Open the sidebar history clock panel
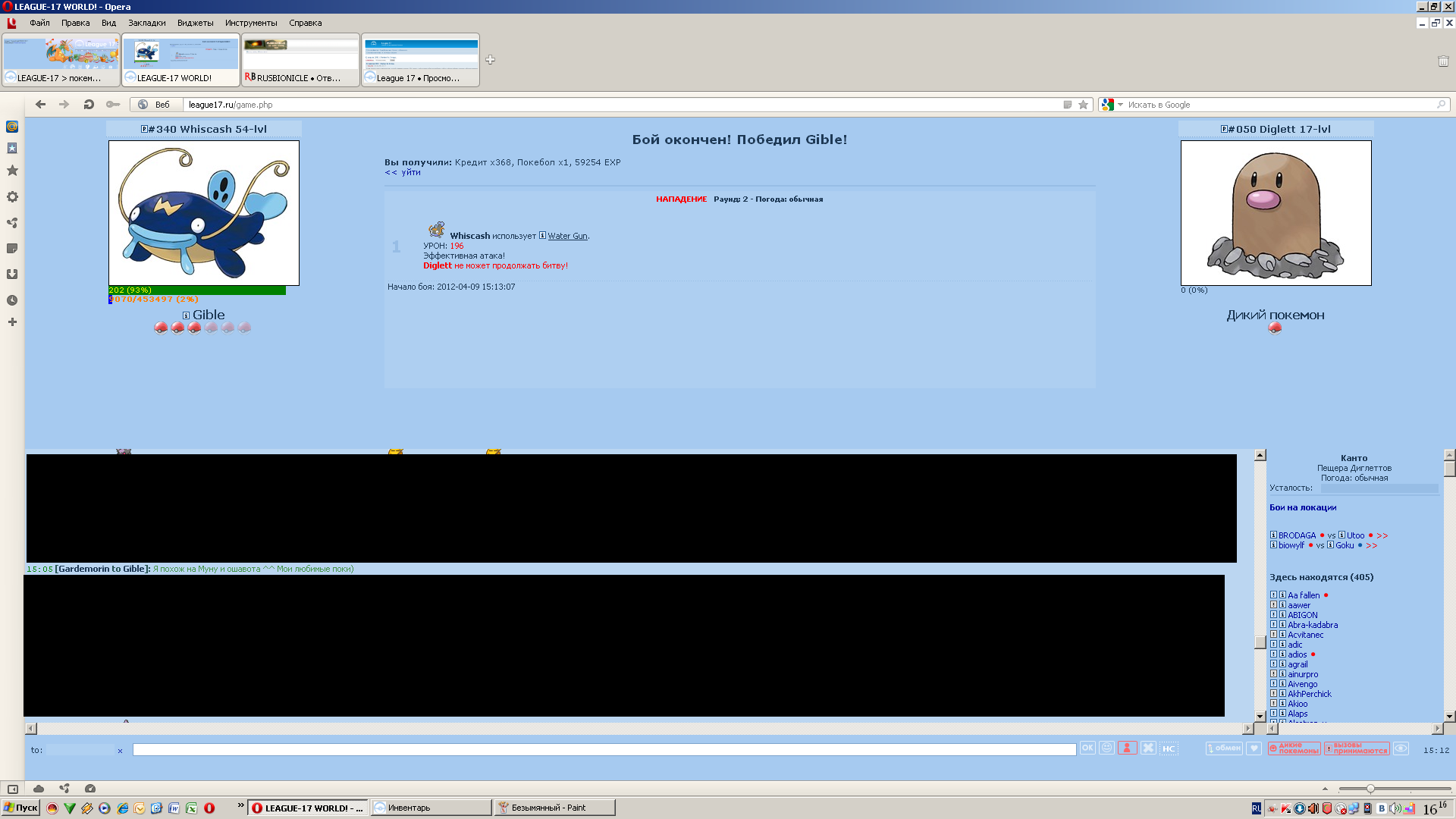Viewport: 1456px width, 819px height. tap(12, 300)
